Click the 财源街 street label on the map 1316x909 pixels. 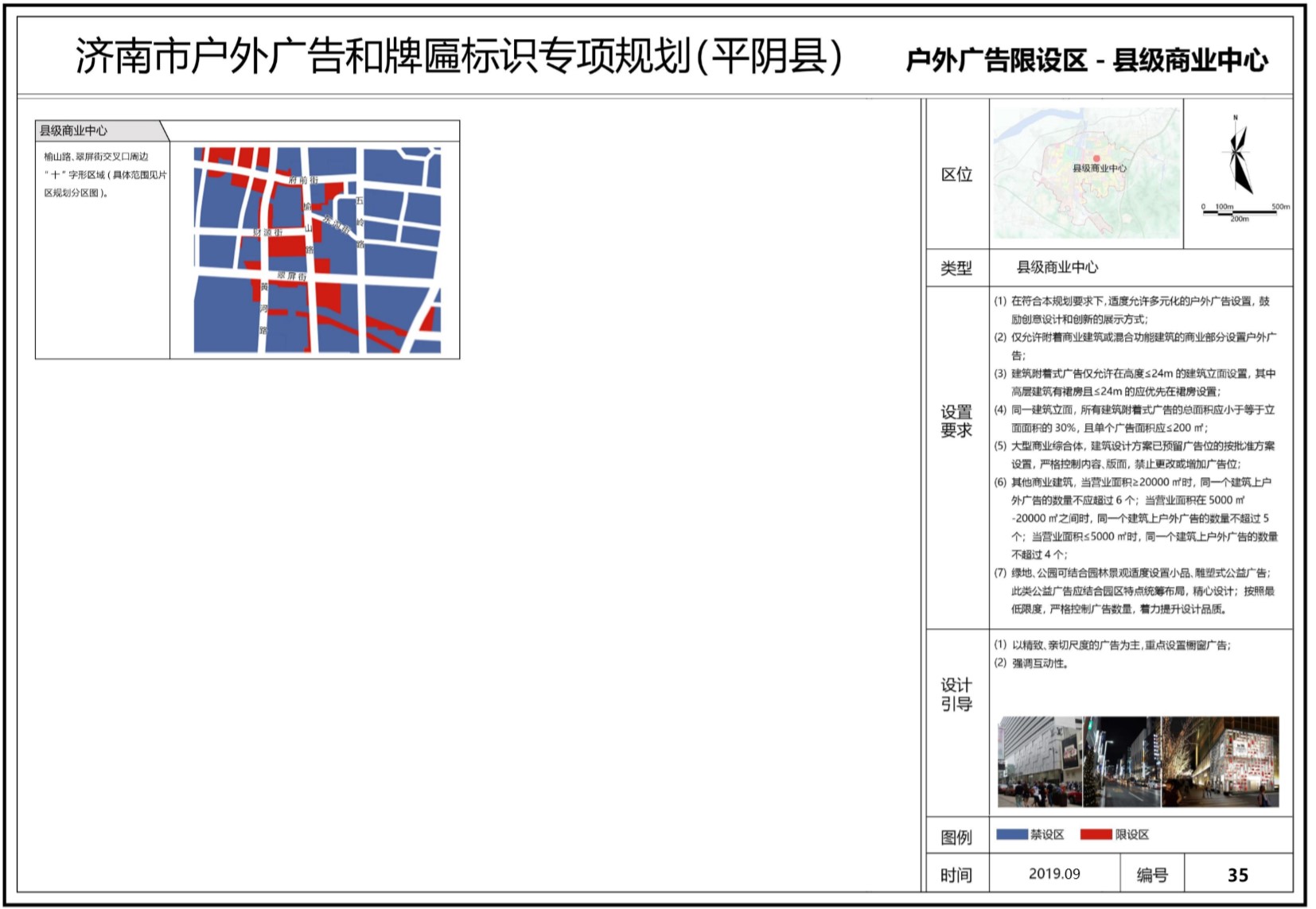click(267, 232)
